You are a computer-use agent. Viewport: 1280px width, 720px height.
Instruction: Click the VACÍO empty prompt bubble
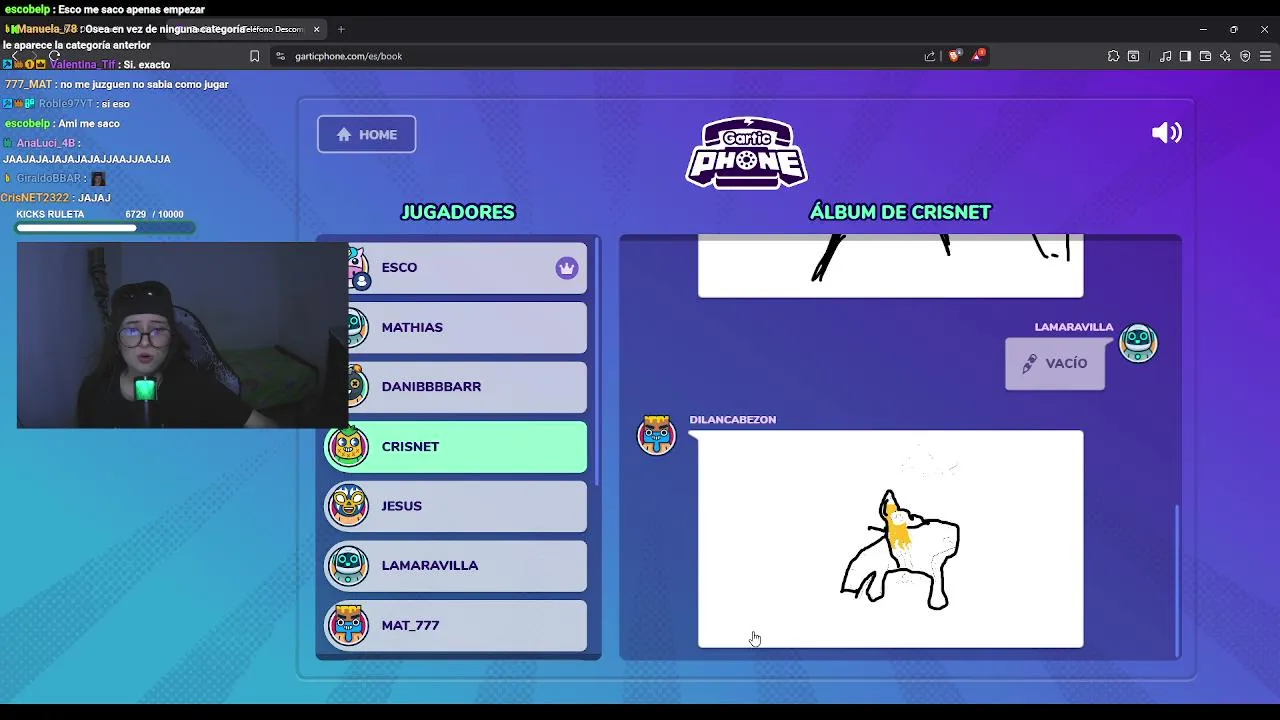click(1054, 364)
